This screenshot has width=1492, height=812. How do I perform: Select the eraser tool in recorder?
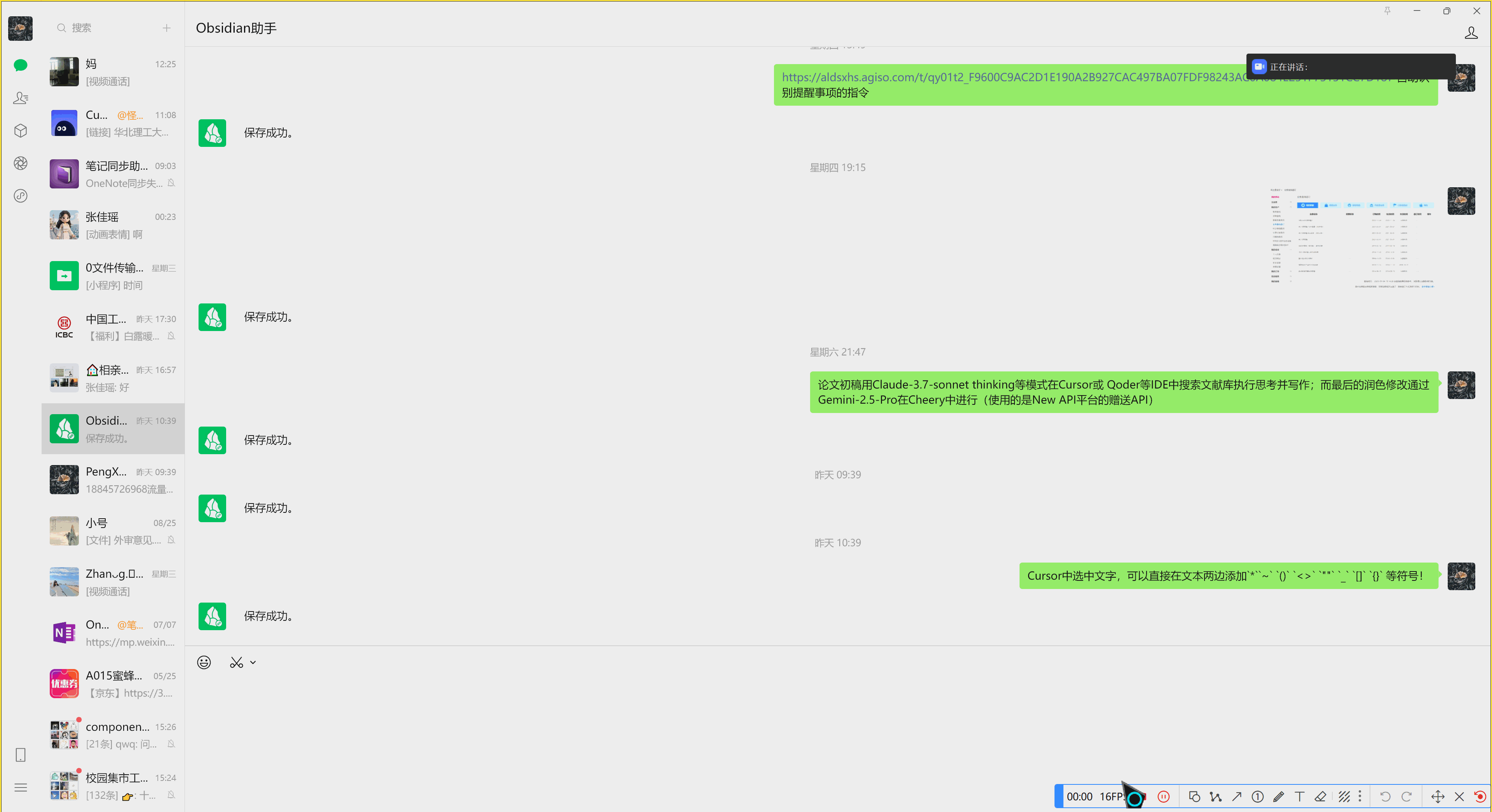[1321, 797]
